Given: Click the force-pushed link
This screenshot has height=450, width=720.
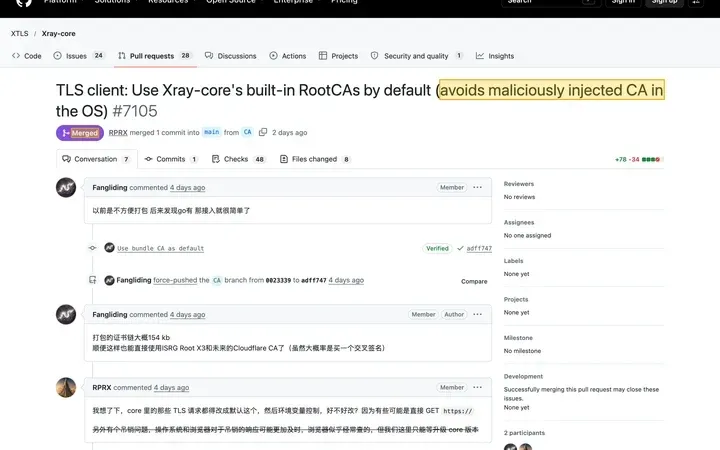Looking at the screenshot, I should (x=175, y=280).
